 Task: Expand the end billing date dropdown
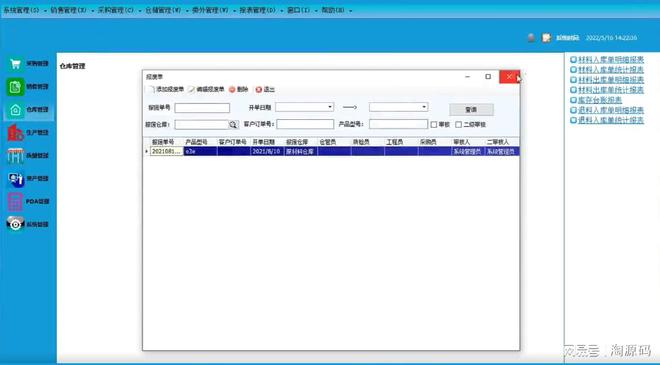click(424, 107)
